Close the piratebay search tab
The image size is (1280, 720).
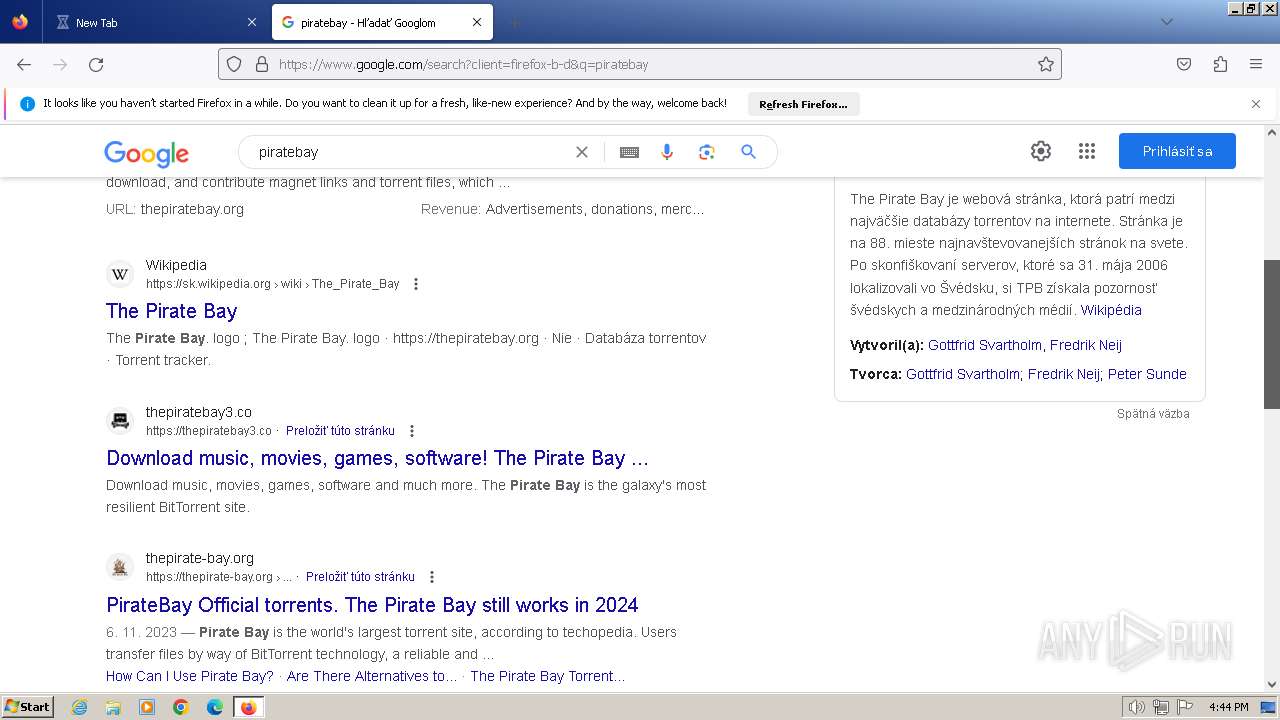(477, 22)
